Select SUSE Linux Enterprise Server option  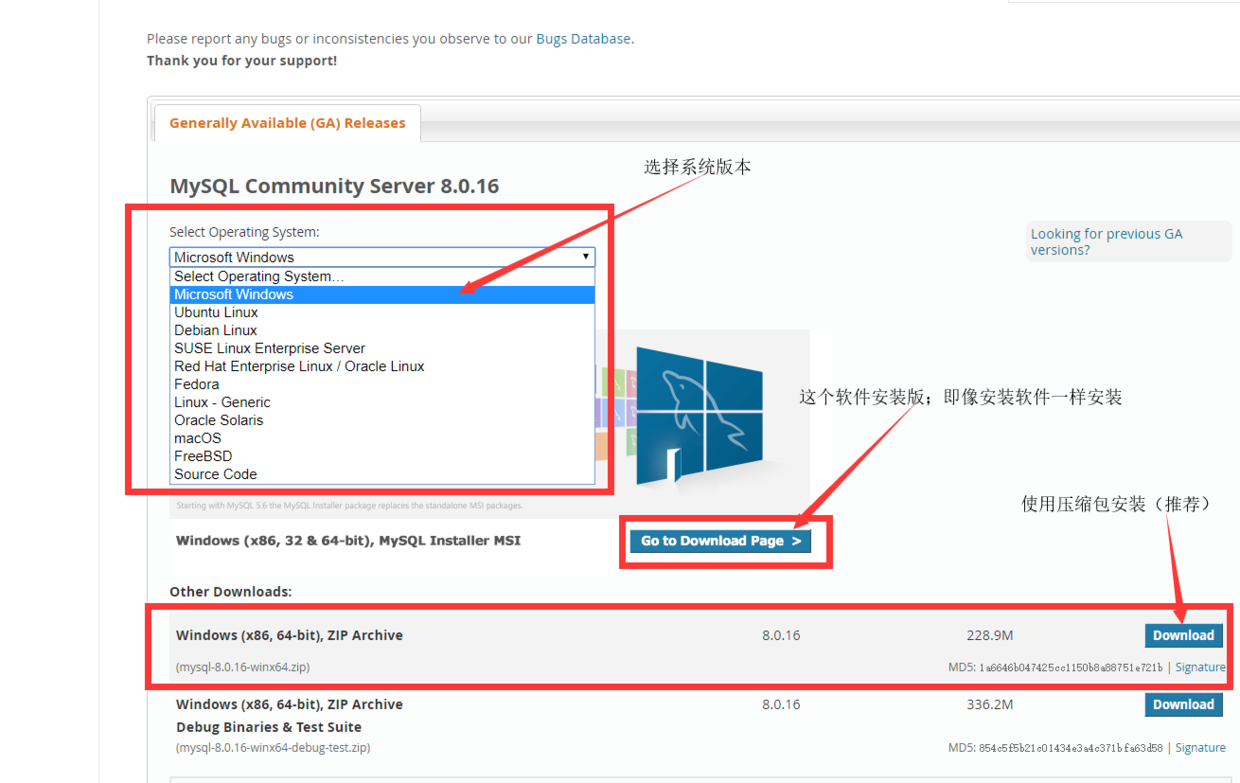(x=382, y=348)
